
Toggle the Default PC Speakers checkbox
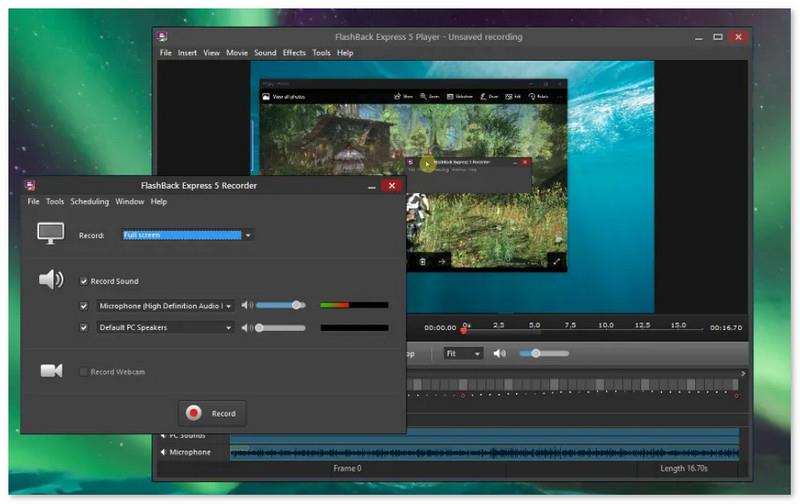pos(84,327)
